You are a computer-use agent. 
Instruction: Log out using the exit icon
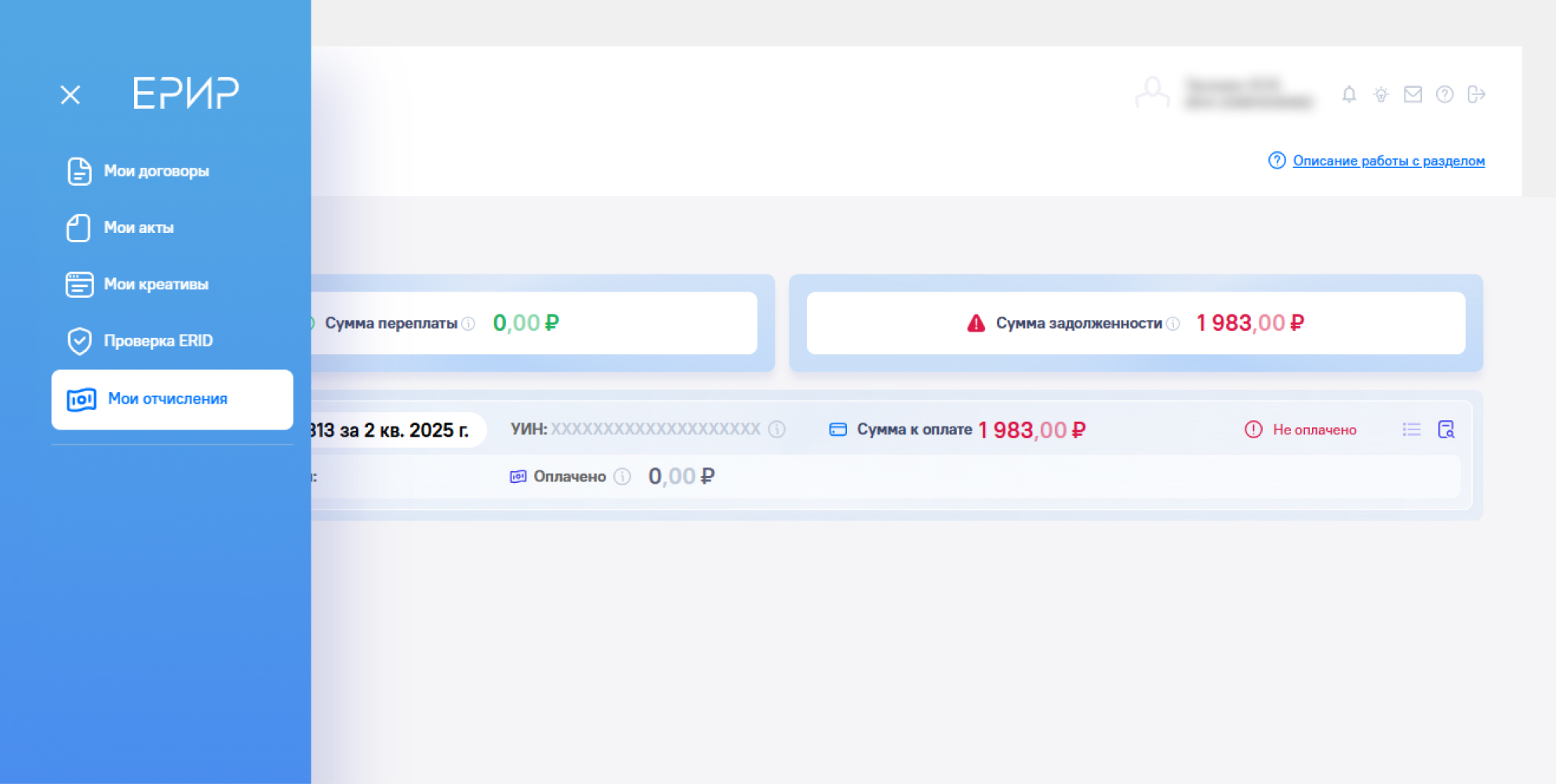[x=1476, y=95]
